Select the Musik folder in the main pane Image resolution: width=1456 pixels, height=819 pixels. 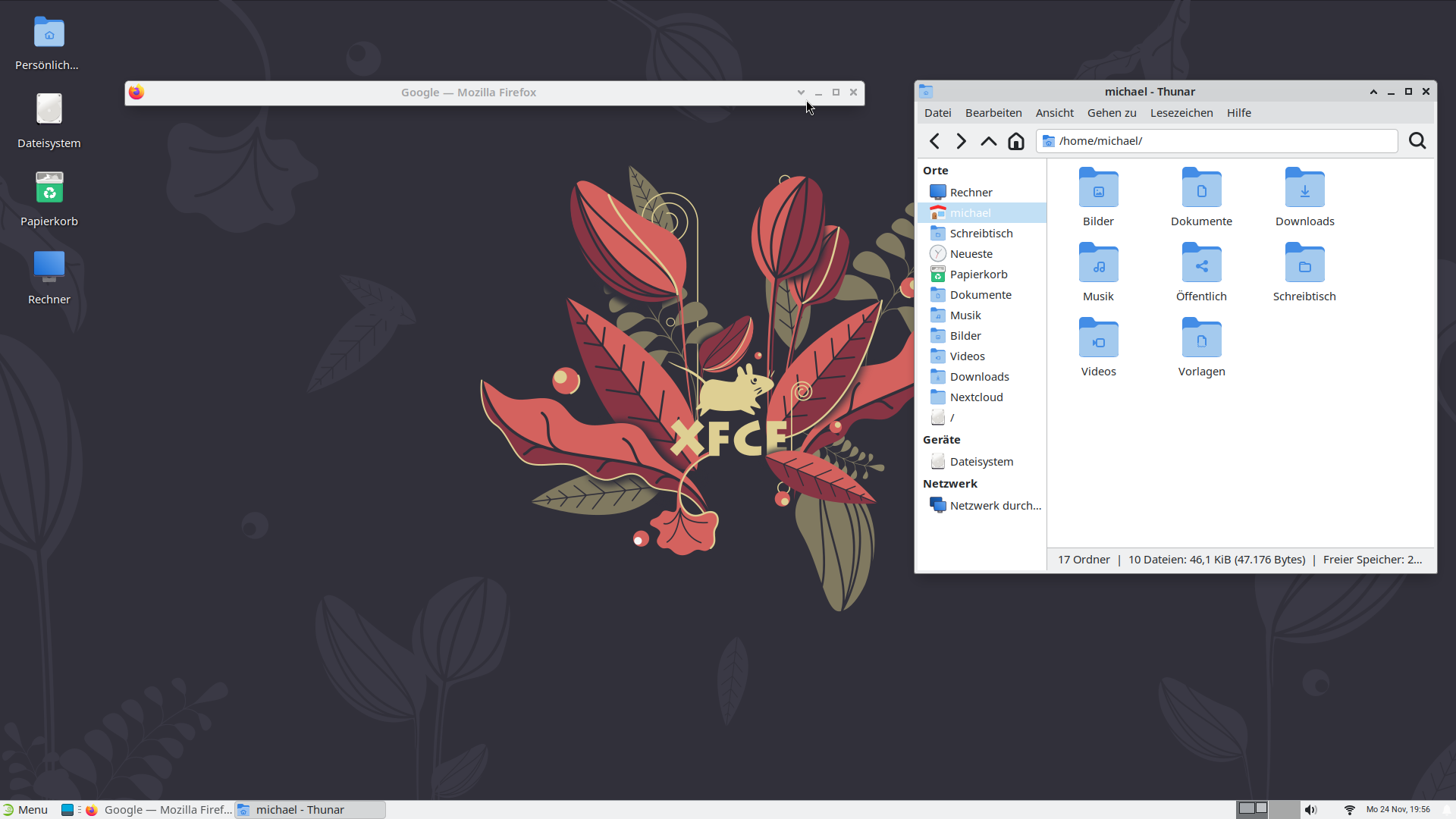point(1098,263)
